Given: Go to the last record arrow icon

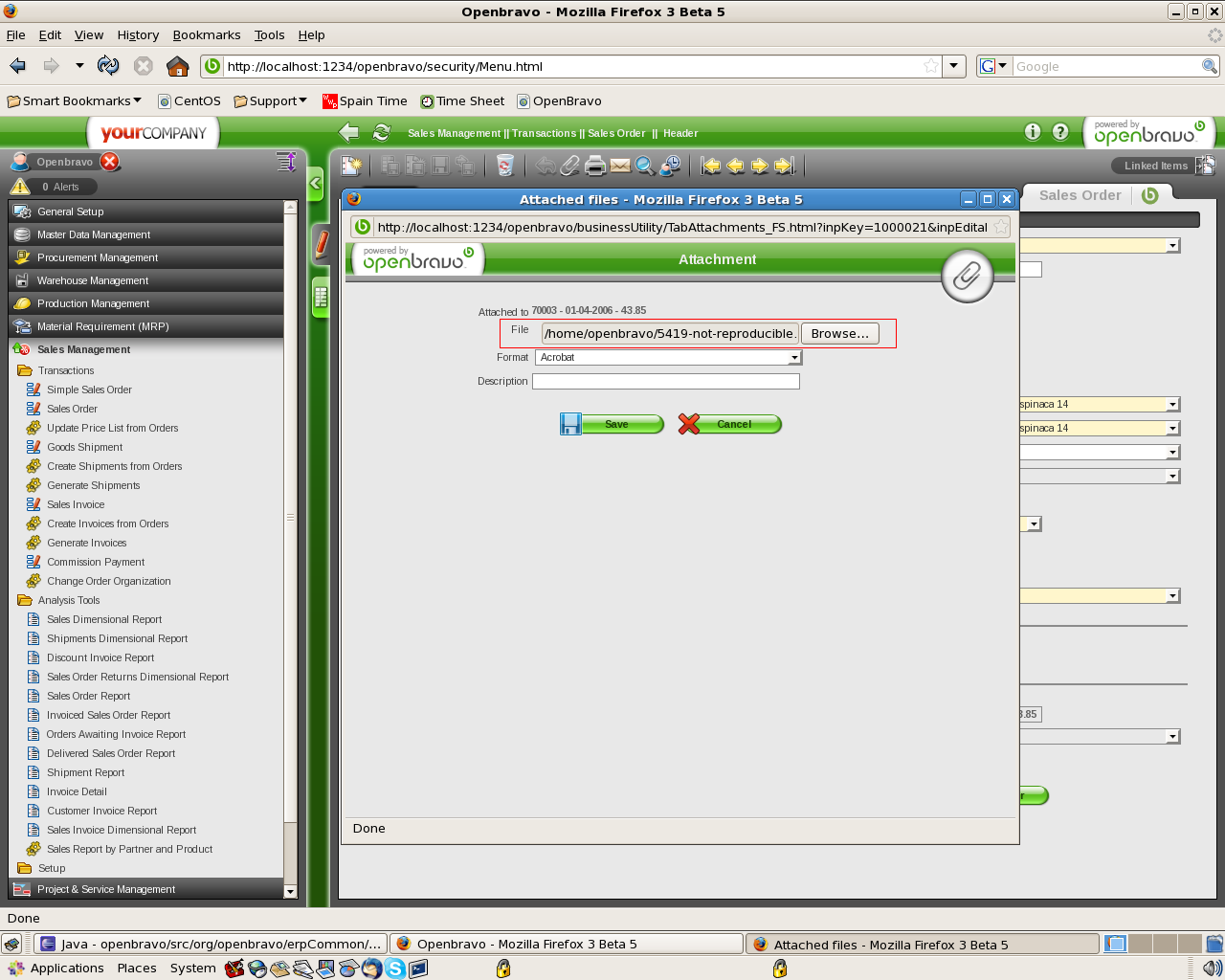Looking at the screenshot, I should pyautogui.click(x=785, y=166).
